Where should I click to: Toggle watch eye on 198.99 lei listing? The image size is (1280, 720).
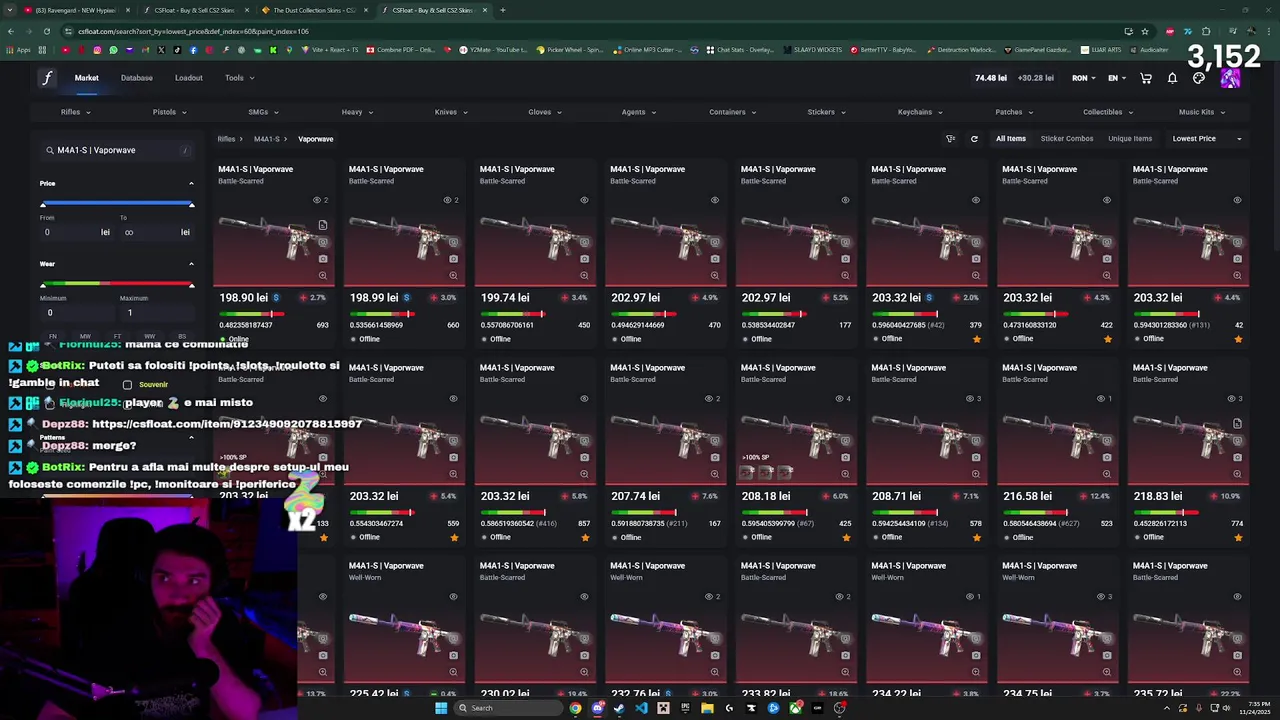click(447, 200)
